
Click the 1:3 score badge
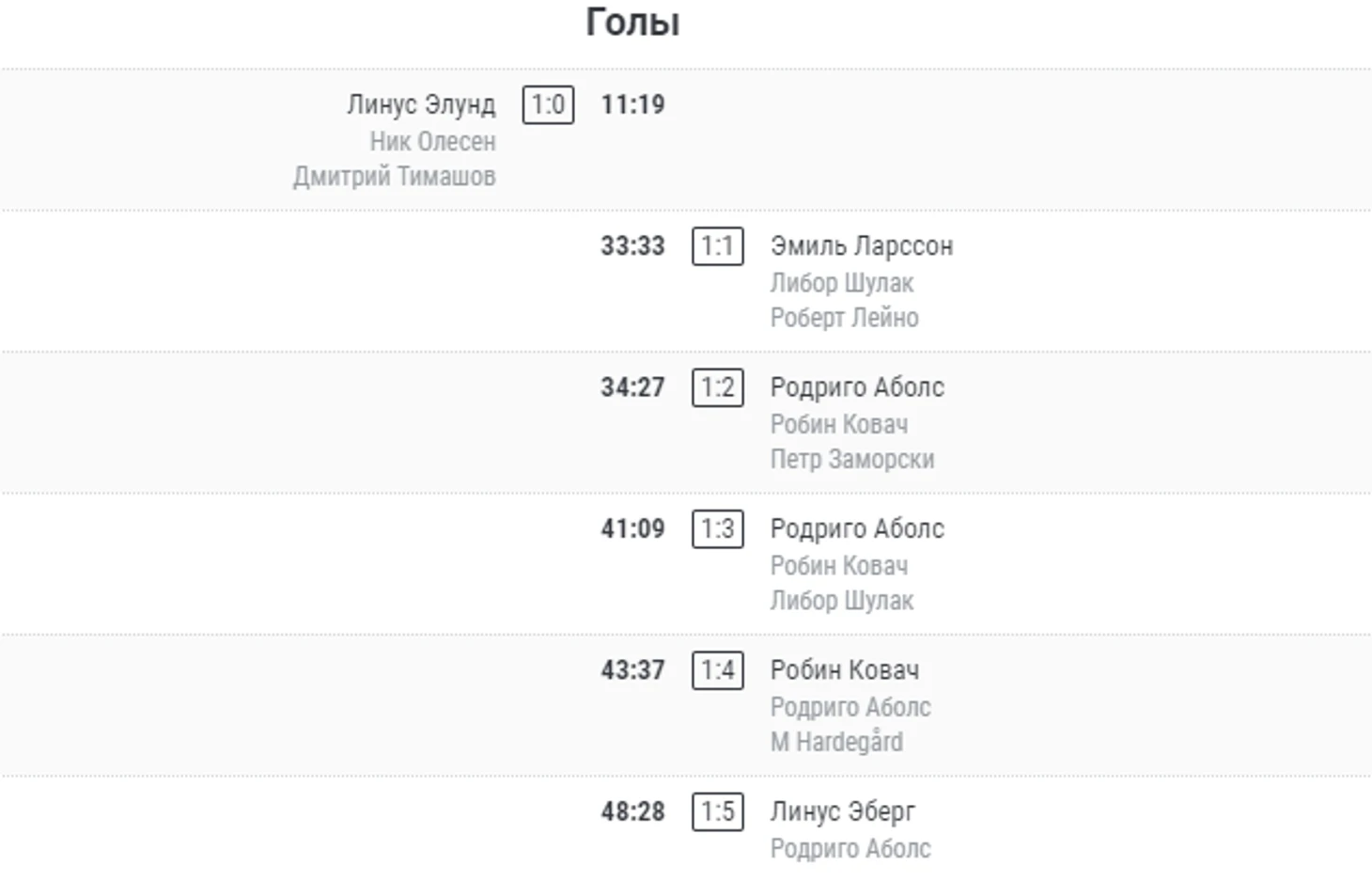(x=717, y=529)
